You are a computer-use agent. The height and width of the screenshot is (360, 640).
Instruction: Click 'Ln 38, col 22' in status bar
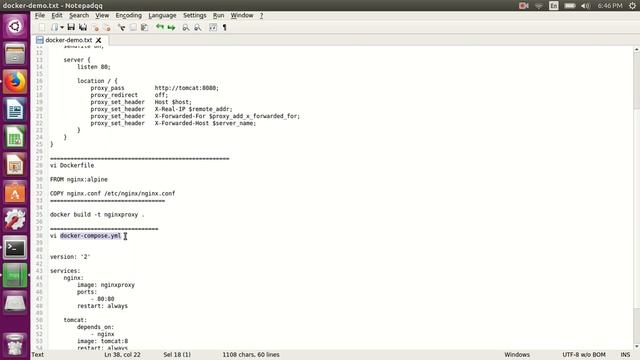pyautogui.click(x=122, y=355)
